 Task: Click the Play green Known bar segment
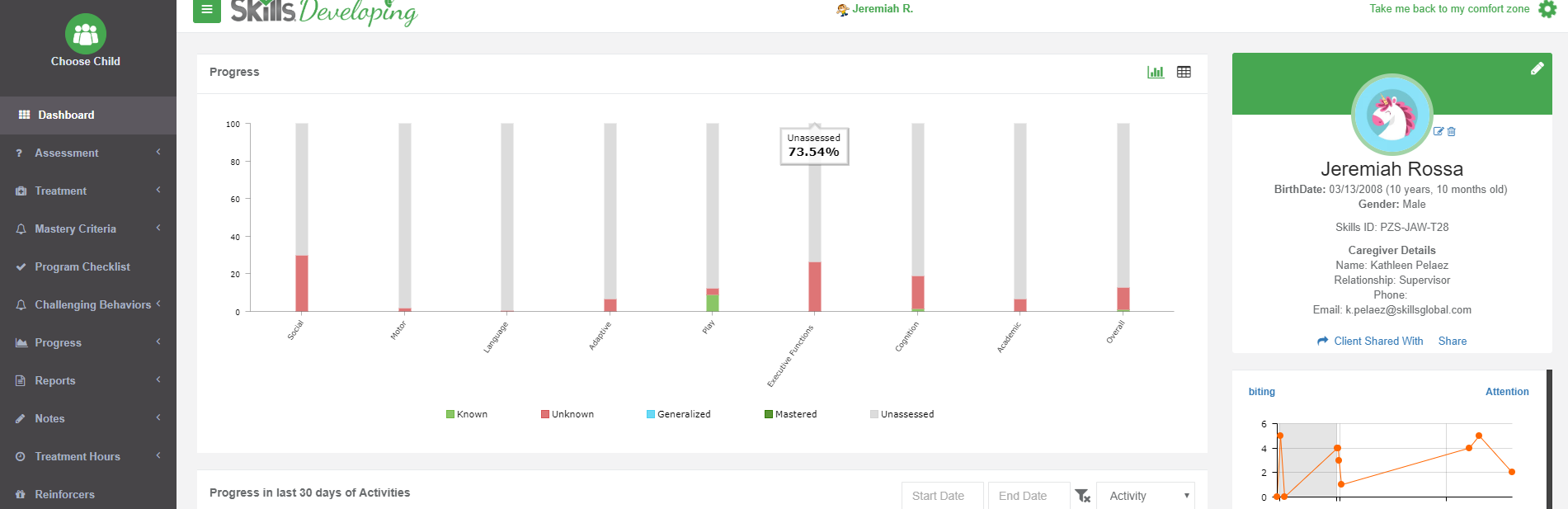click(713, 303)
